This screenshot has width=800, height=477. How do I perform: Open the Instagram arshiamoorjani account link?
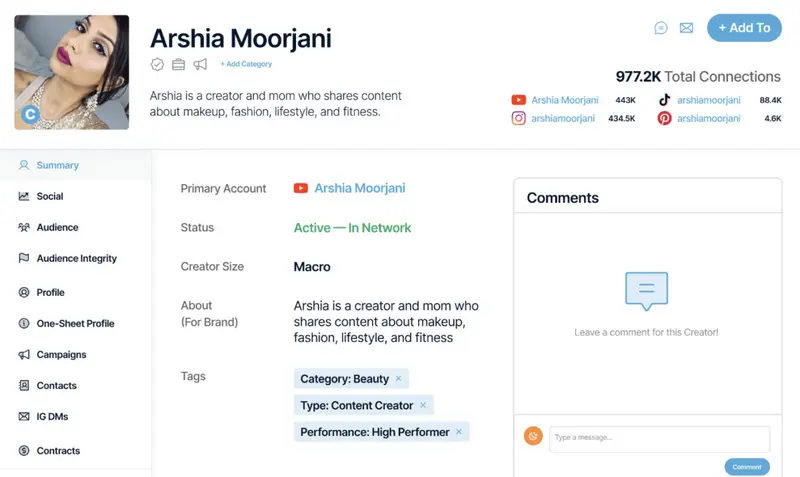(x=563, y=118)
